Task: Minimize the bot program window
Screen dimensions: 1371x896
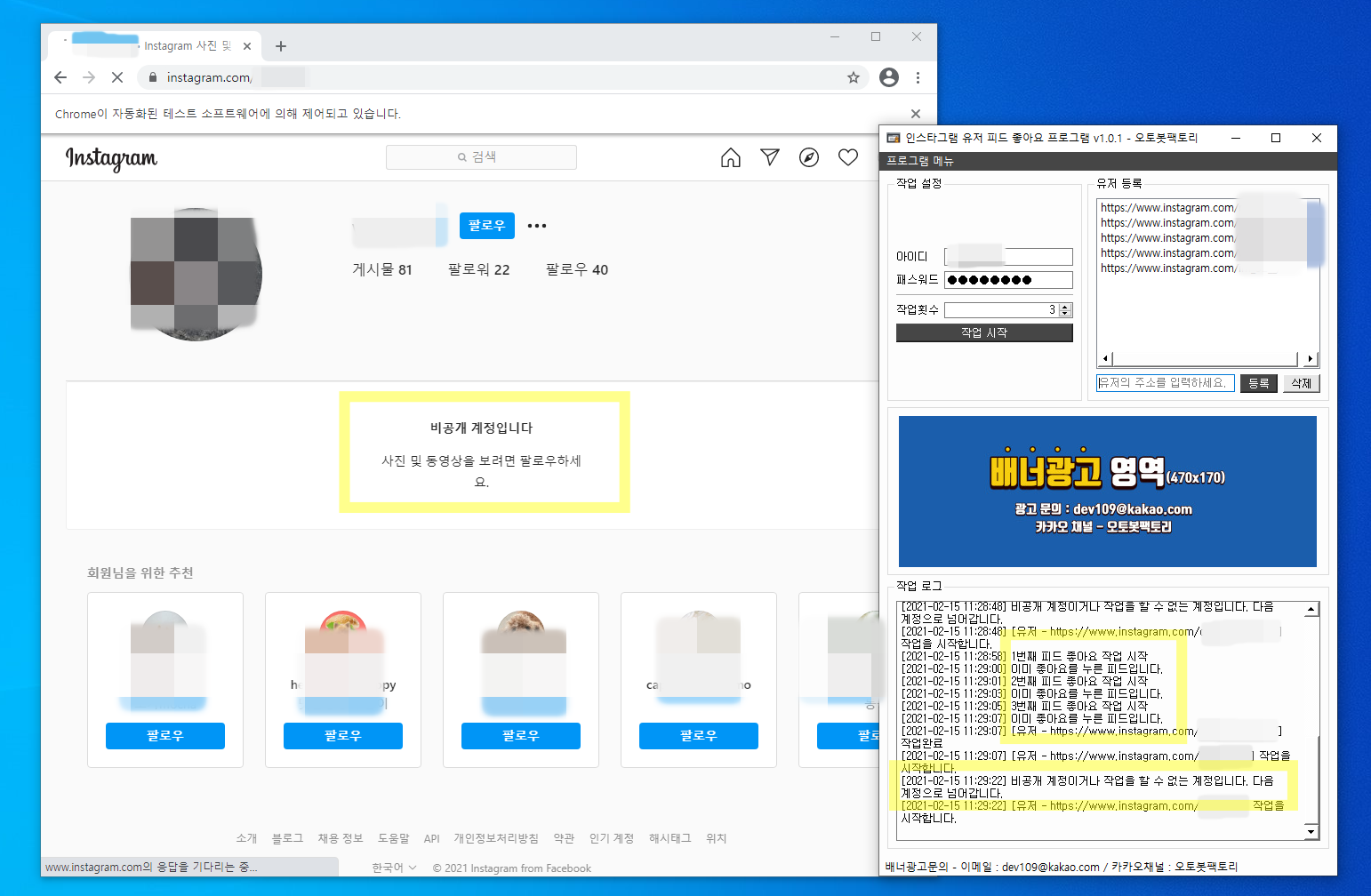Action: [1236, 138]
